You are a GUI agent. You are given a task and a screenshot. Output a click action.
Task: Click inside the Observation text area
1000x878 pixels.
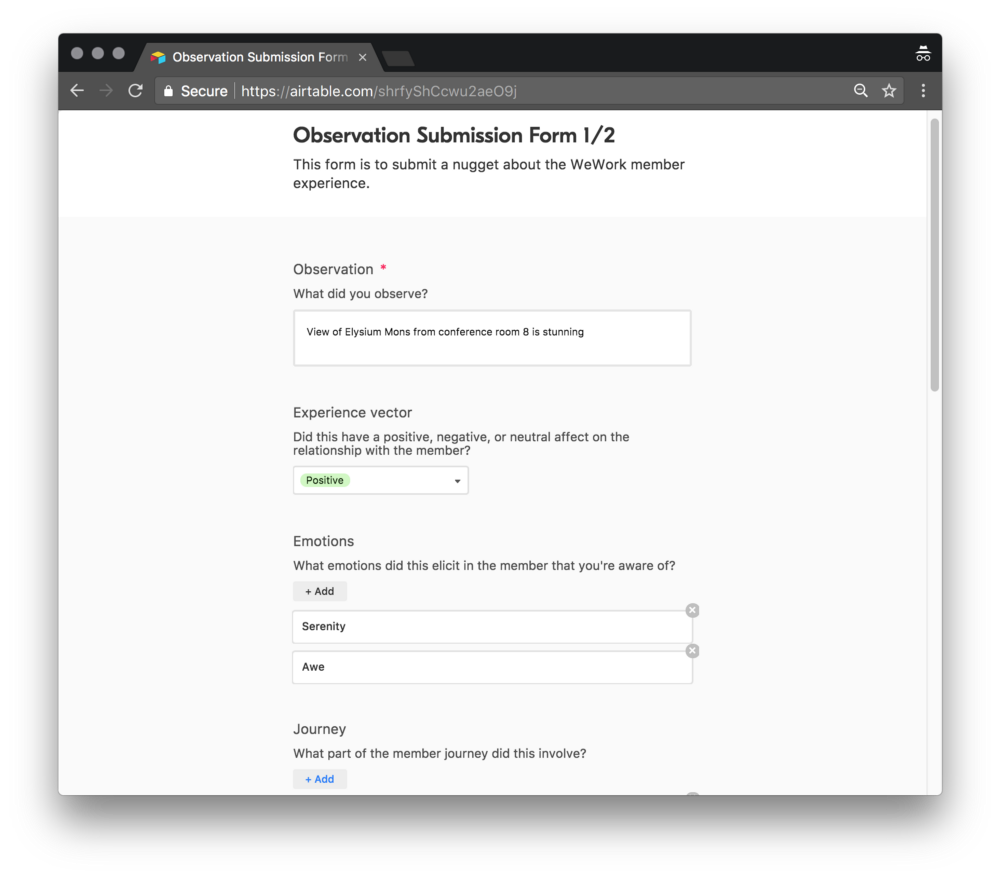point(492,337)
